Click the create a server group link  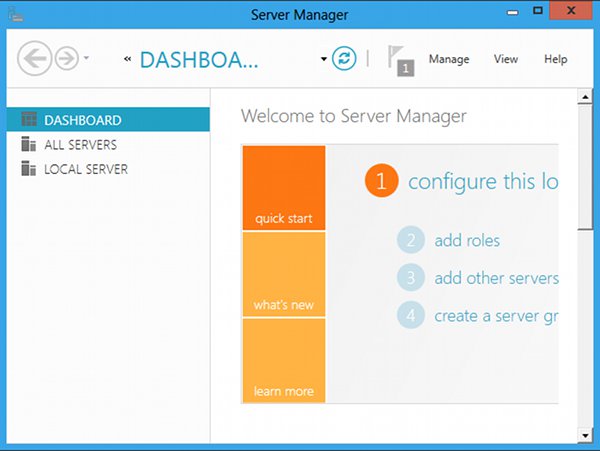(x=496, y=316)
